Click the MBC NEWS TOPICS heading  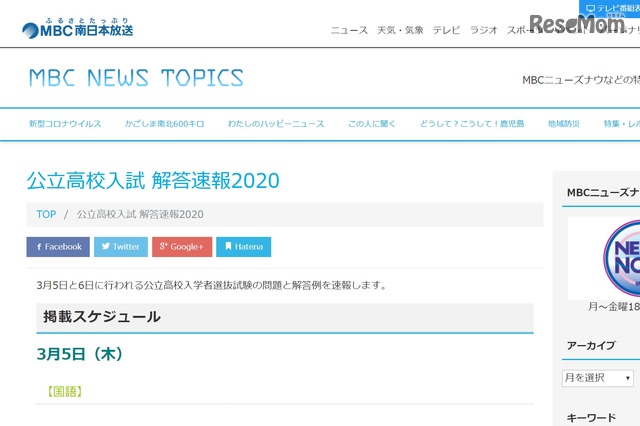pos(136,78)
